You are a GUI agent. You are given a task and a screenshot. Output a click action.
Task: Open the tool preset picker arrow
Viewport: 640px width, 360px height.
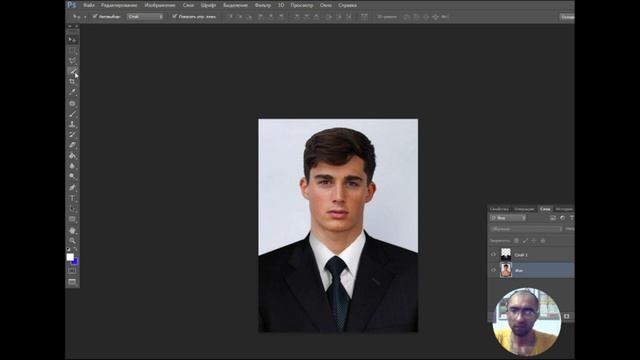[x=85, y=17]
